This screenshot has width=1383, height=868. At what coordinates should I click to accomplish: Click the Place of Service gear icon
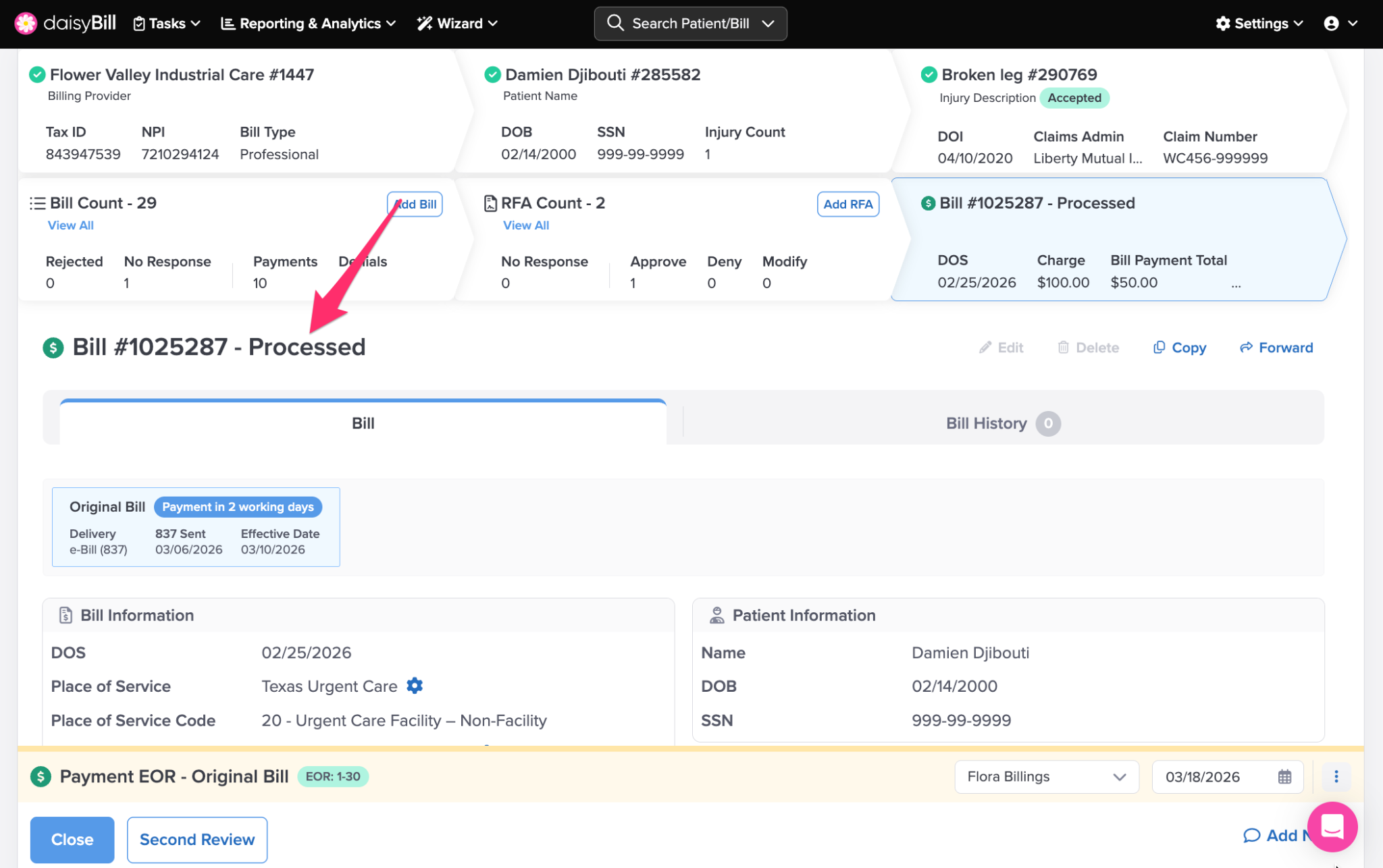(x=415, y=686)
